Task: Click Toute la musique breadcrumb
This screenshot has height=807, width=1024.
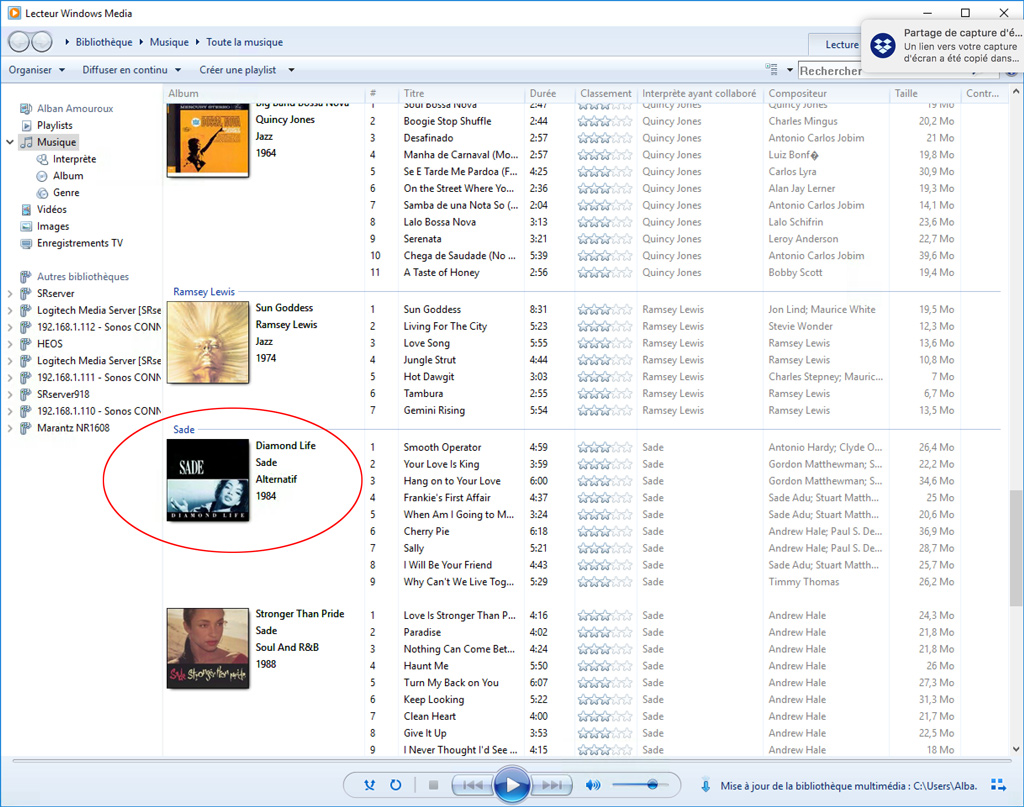Action: [244, 42]
